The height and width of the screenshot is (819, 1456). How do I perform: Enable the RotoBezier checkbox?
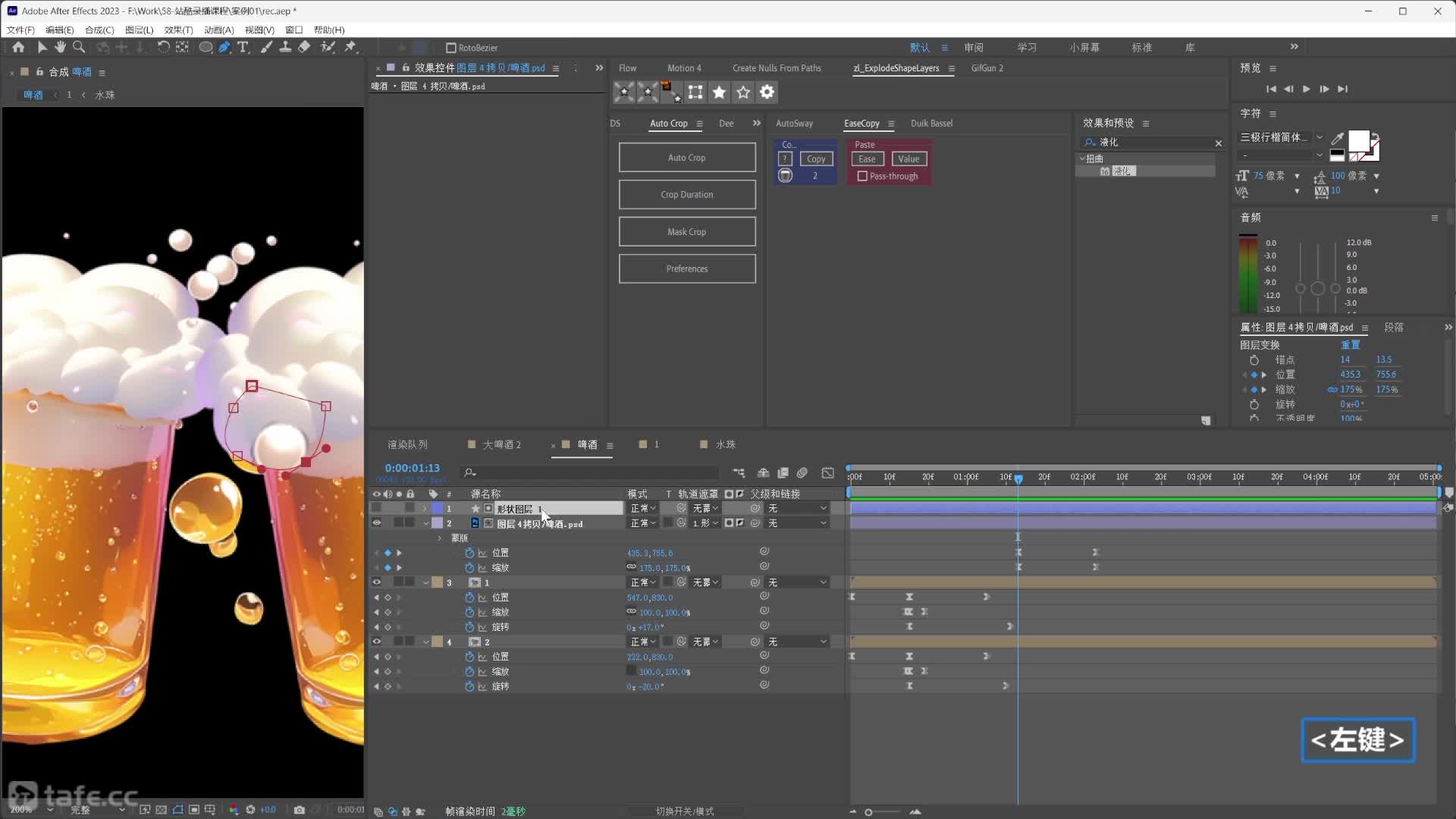click(450, 48)
